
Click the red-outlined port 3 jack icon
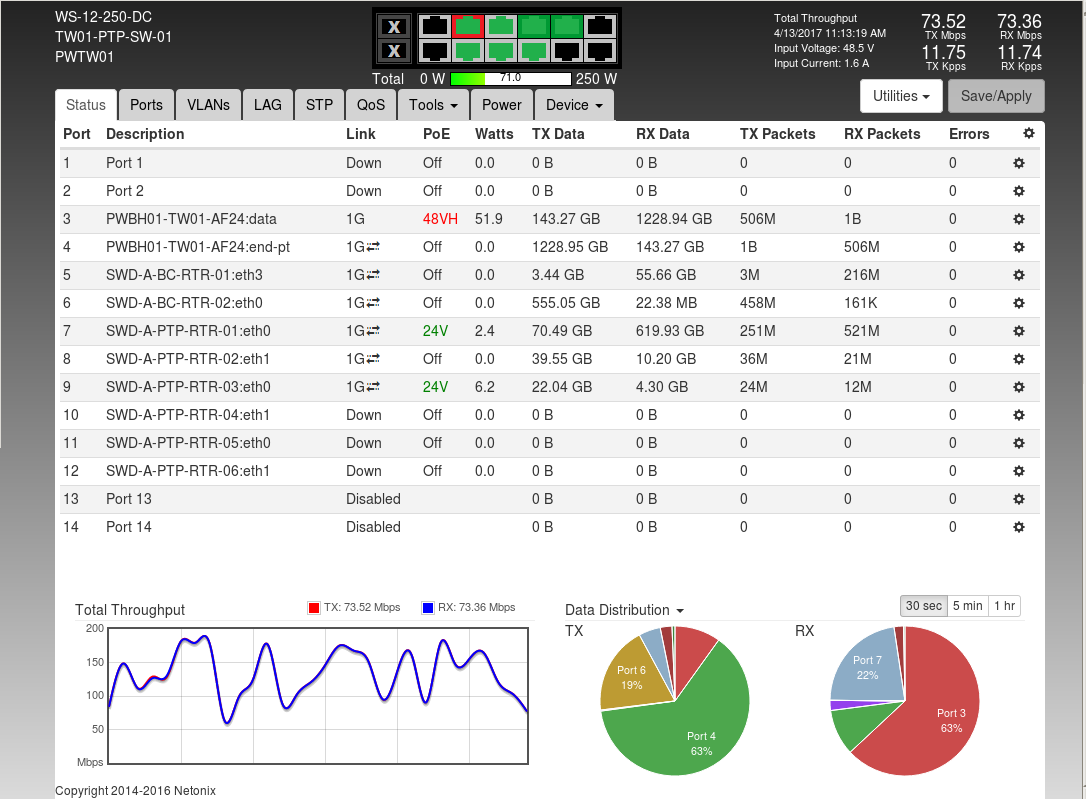pyautogui.click(x=467, y=26)
